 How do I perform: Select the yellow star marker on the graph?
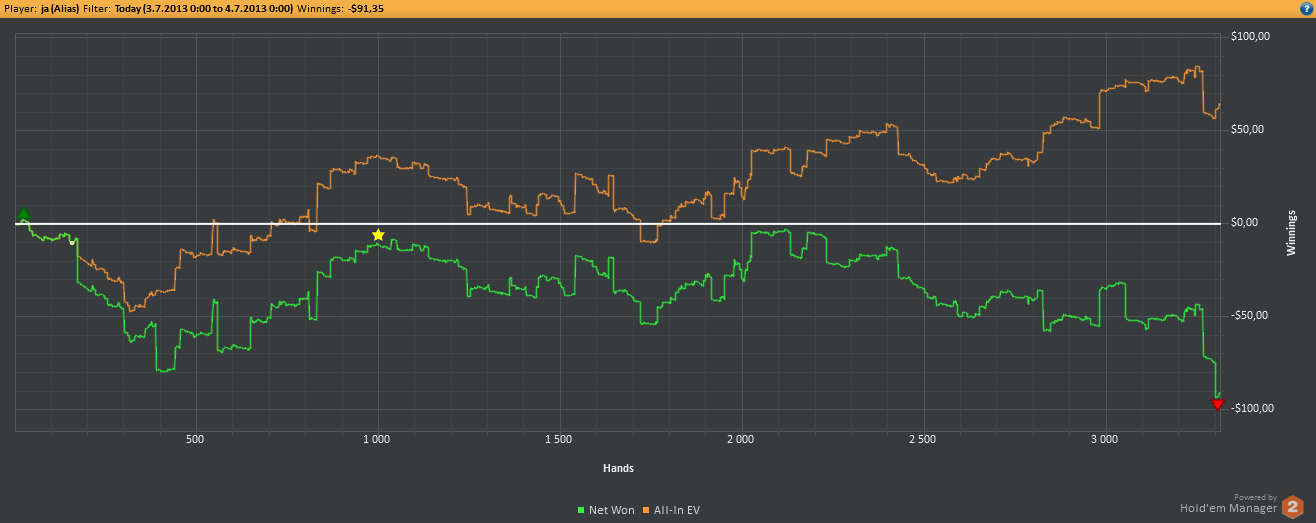[x=378, y=235]
